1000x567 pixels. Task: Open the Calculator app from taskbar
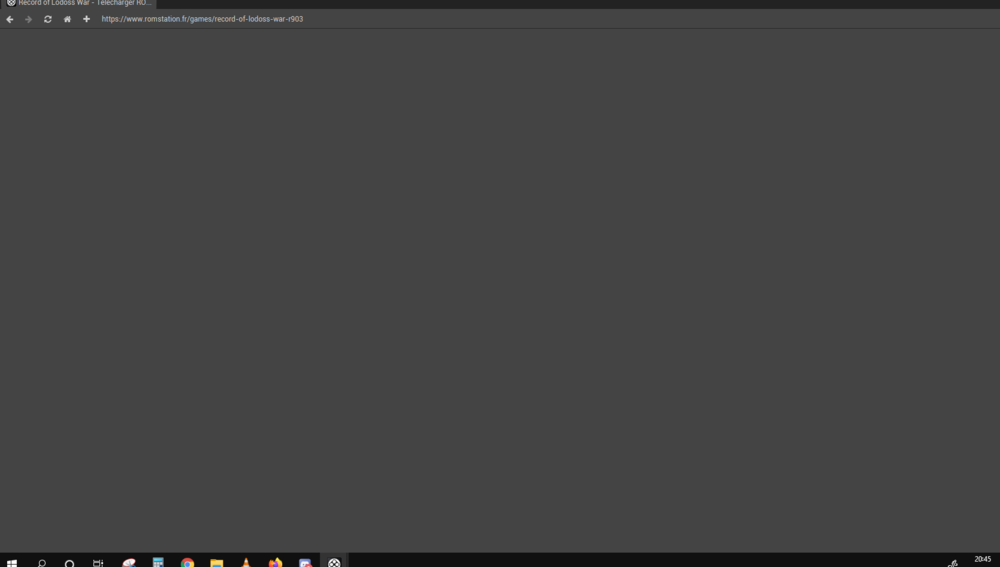click(158, 563)
